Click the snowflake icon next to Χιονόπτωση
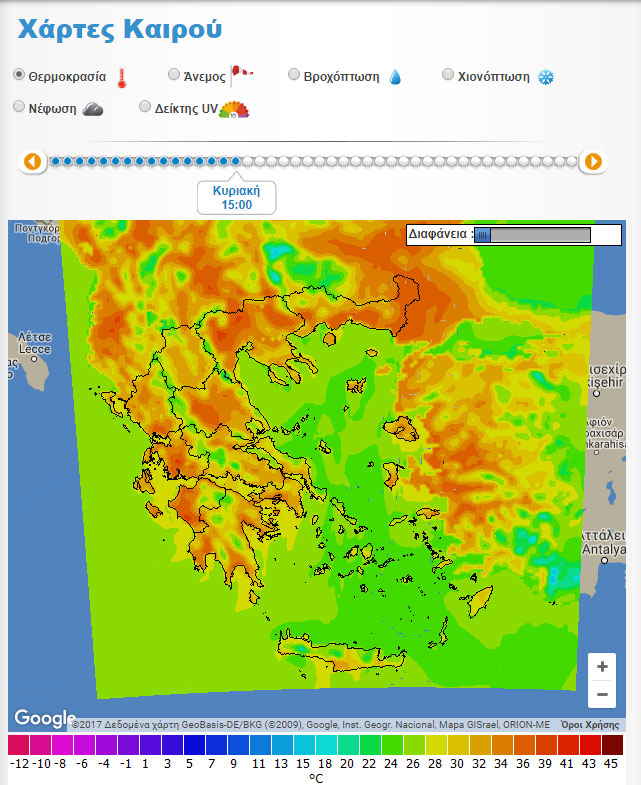Image resolution: width=641 pixels, height=785 pixels. tap(546, 77)
